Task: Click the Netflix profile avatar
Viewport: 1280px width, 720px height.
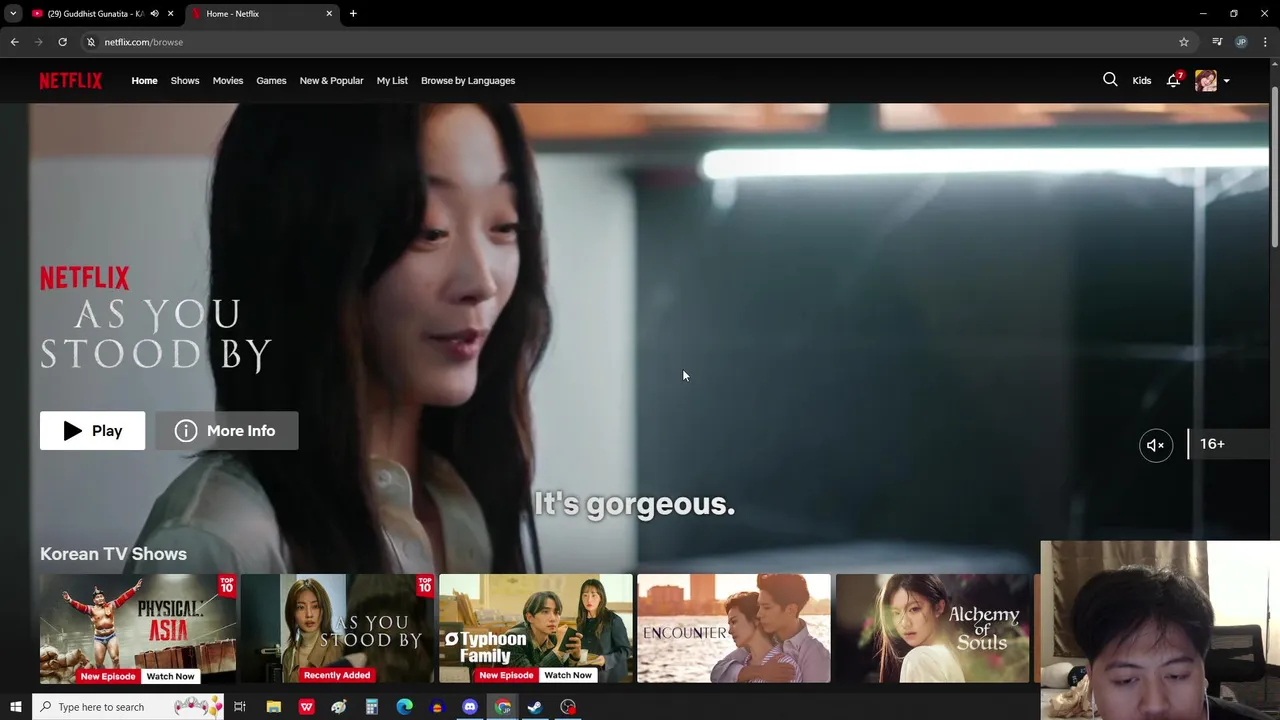Action: click(x=1206, y=81)
